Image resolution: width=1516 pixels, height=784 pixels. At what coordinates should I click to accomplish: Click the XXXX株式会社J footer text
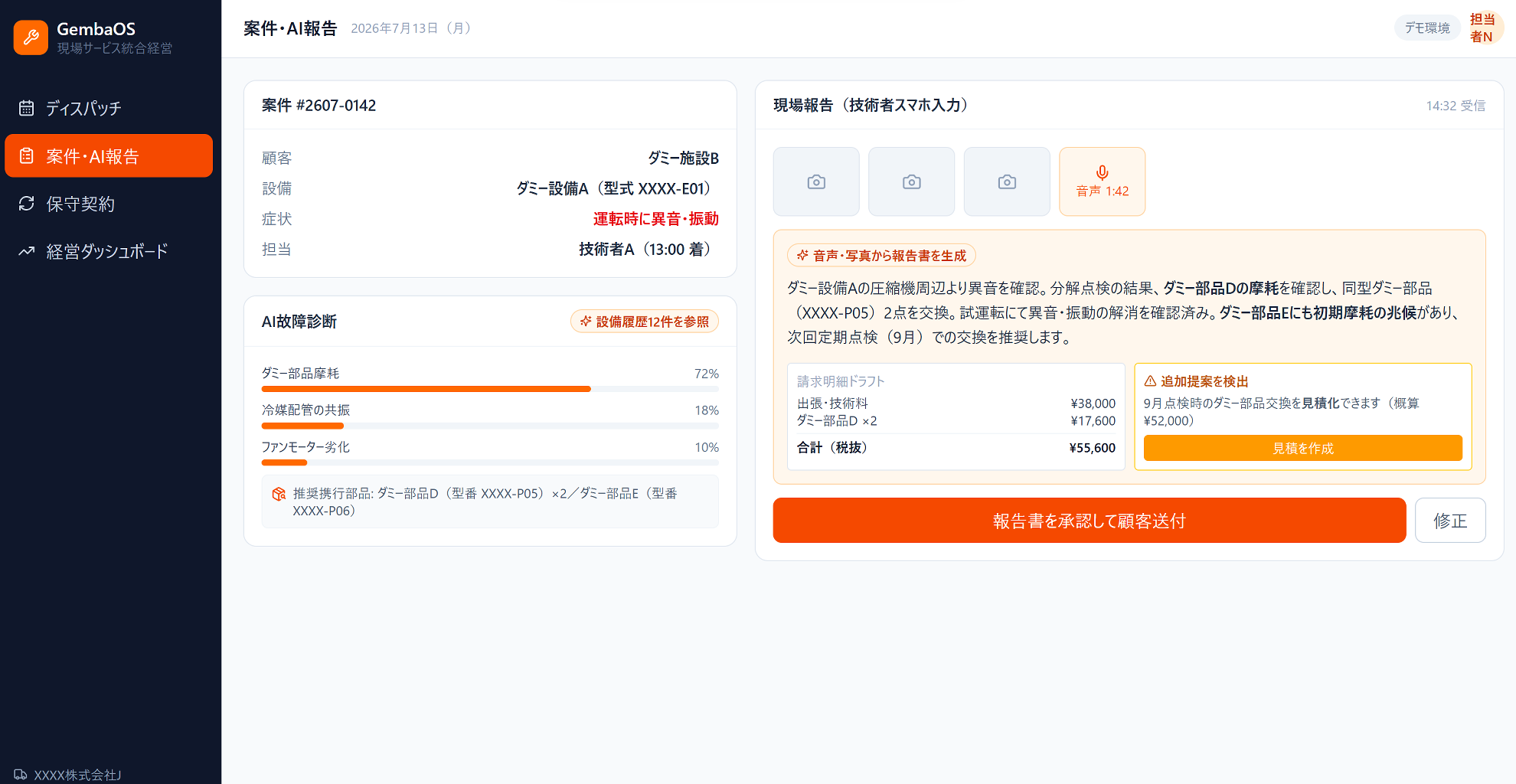coord(77,775)
